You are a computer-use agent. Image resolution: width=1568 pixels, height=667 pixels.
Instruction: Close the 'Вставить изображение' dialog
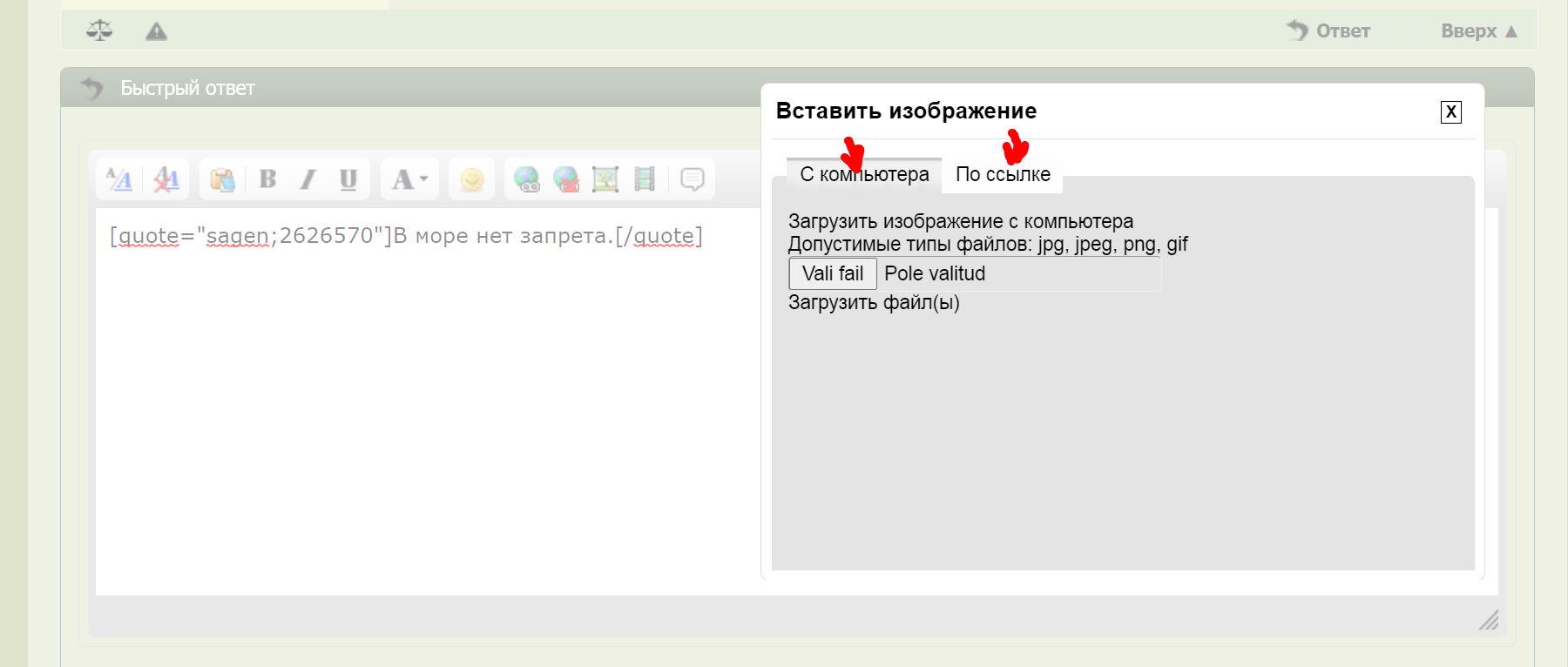(1450, 112)
